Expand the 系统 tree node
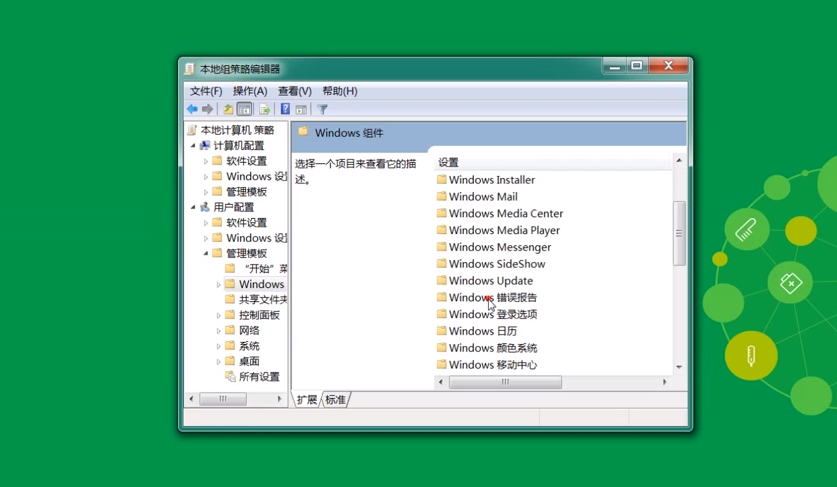Screen dimensions: 837x487 [x=218, y=346]
